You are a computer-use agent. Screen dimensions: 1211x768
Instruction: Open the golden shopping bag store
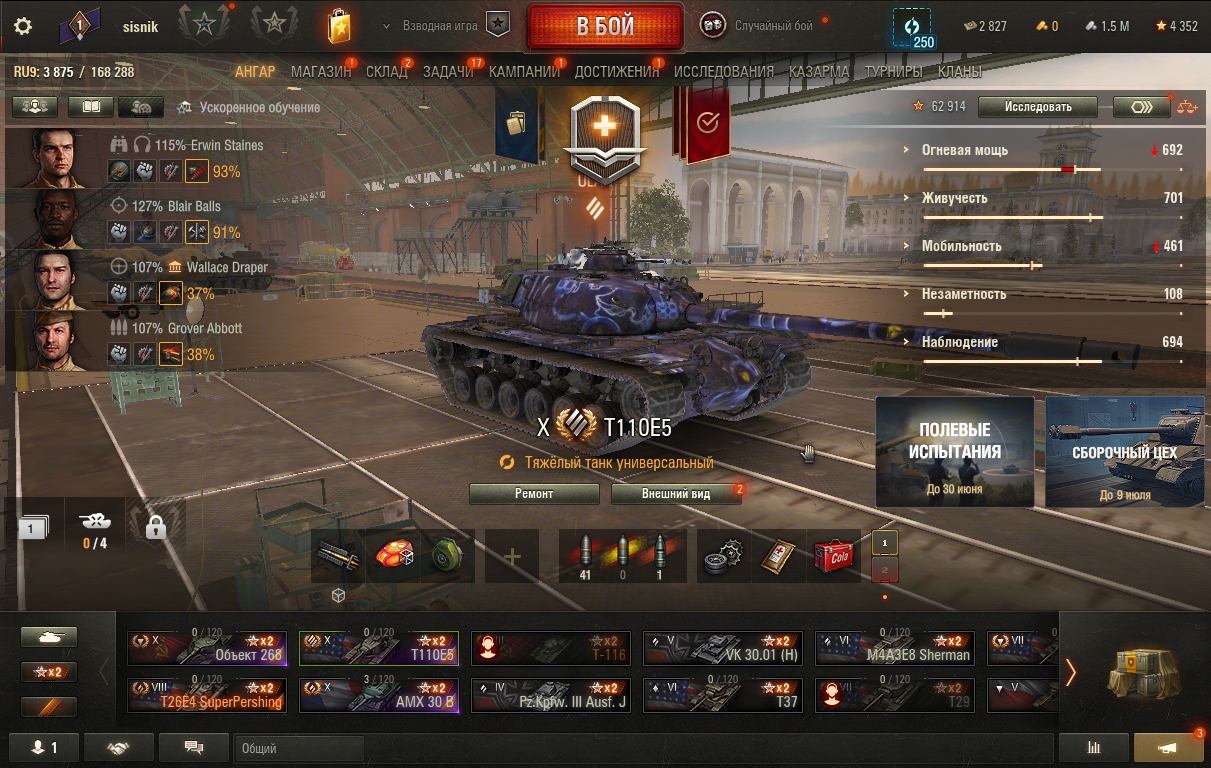340,26
